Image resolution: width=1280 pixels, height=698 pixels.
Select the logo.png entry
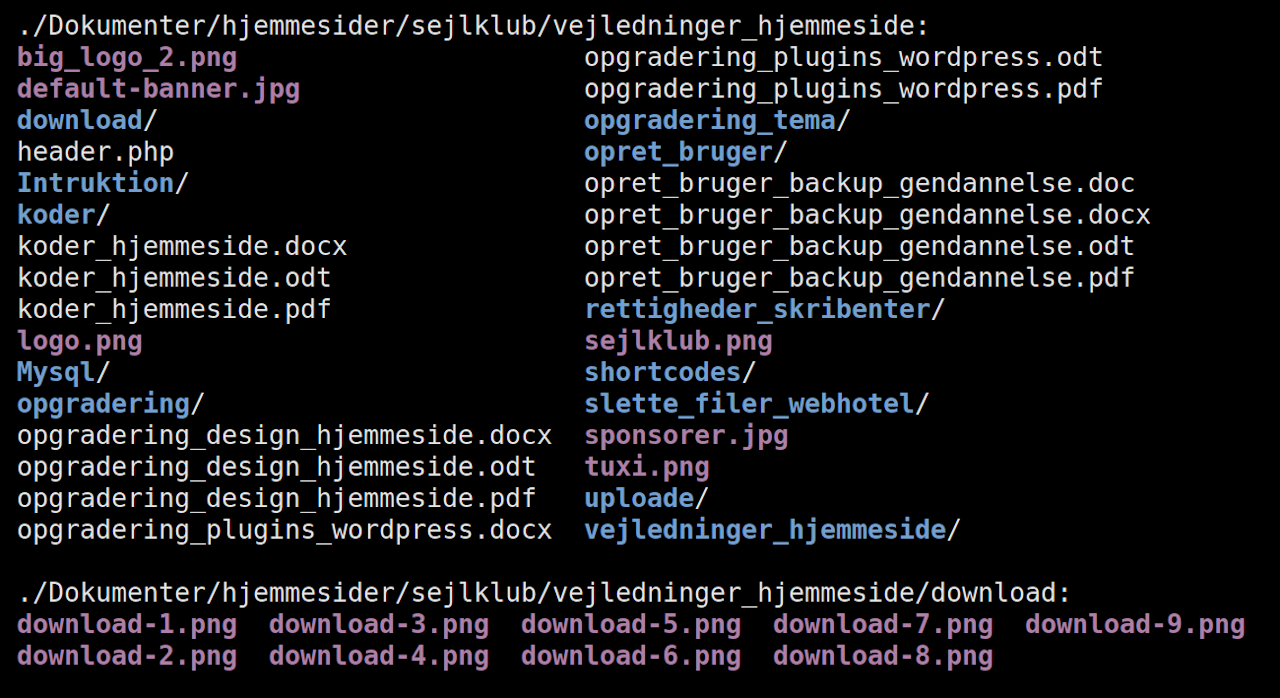(79, 342)
